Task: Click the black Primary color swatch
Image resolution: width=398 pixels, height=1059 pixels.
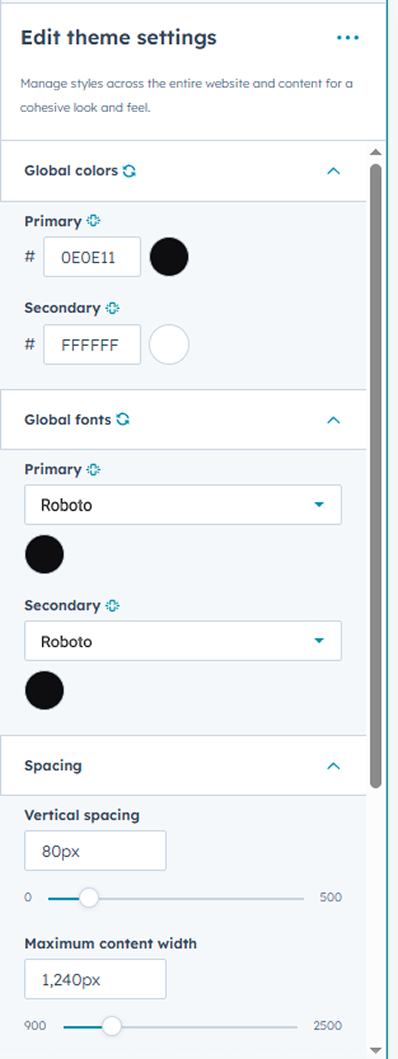Action: coord(169,257)
